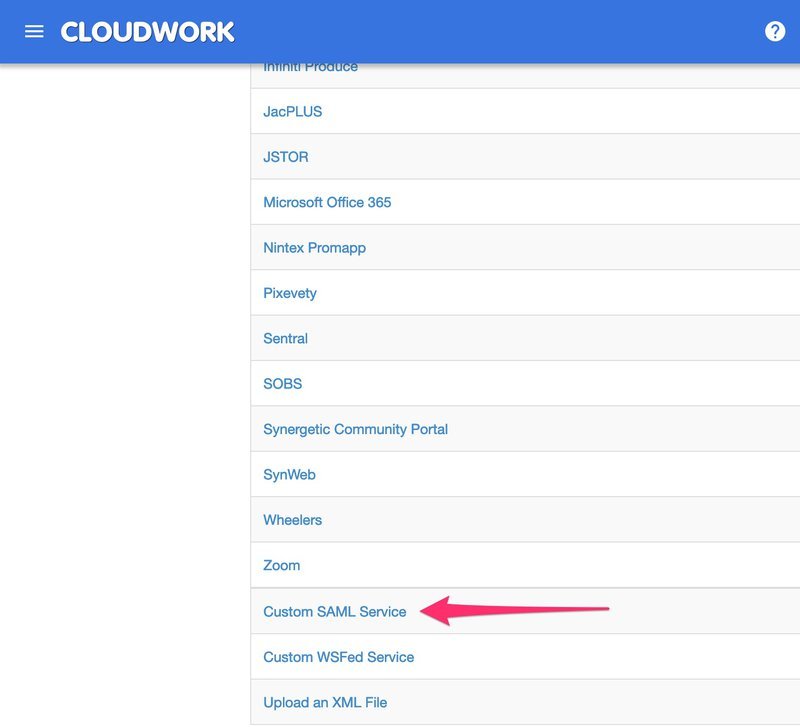Select the Wheelers entry
800x727 pixels.
(x=290, y=519)
